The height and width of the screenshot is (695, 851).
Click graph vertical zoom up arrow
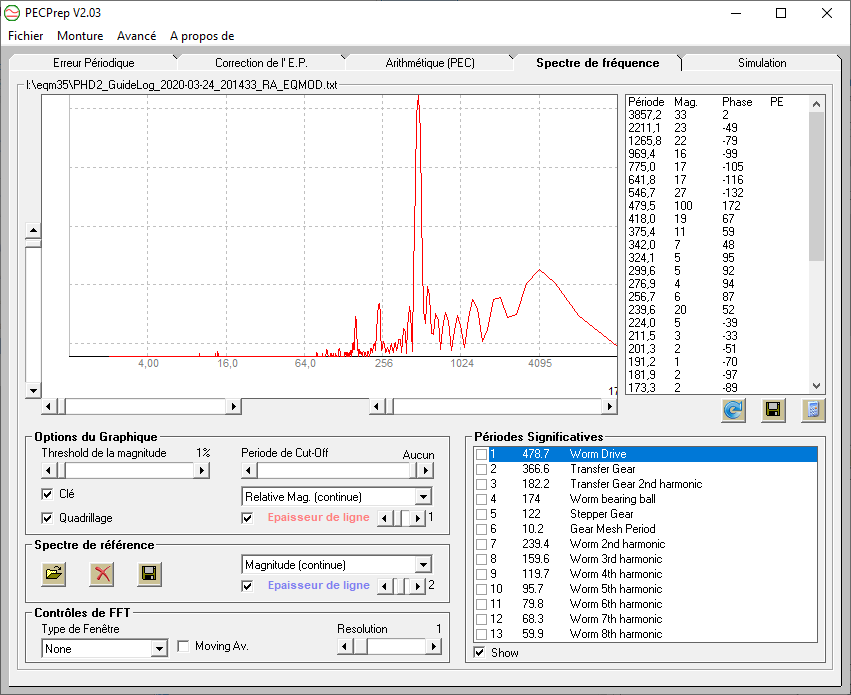33,231
